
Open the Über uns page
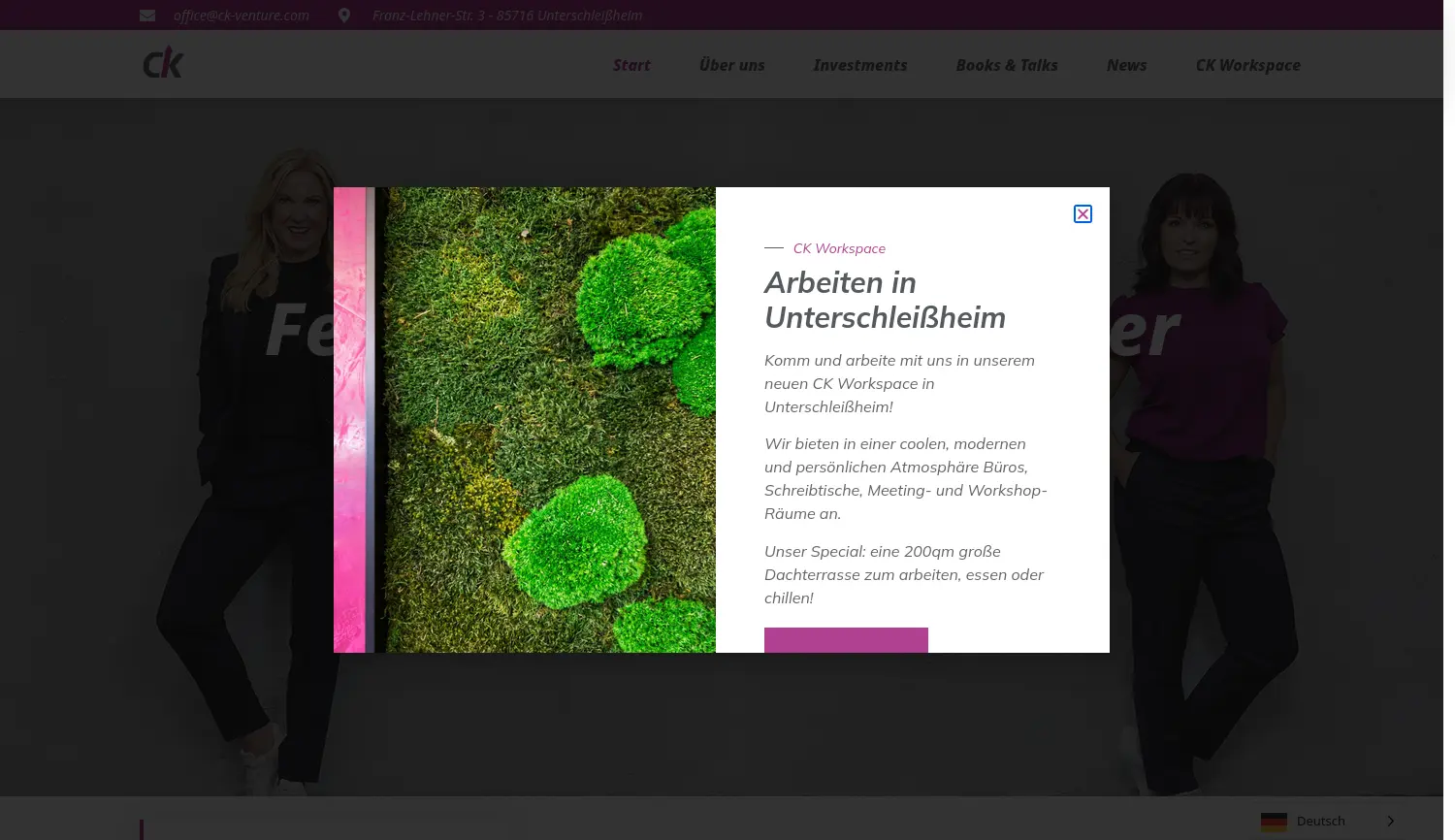(x=731, y=65)
